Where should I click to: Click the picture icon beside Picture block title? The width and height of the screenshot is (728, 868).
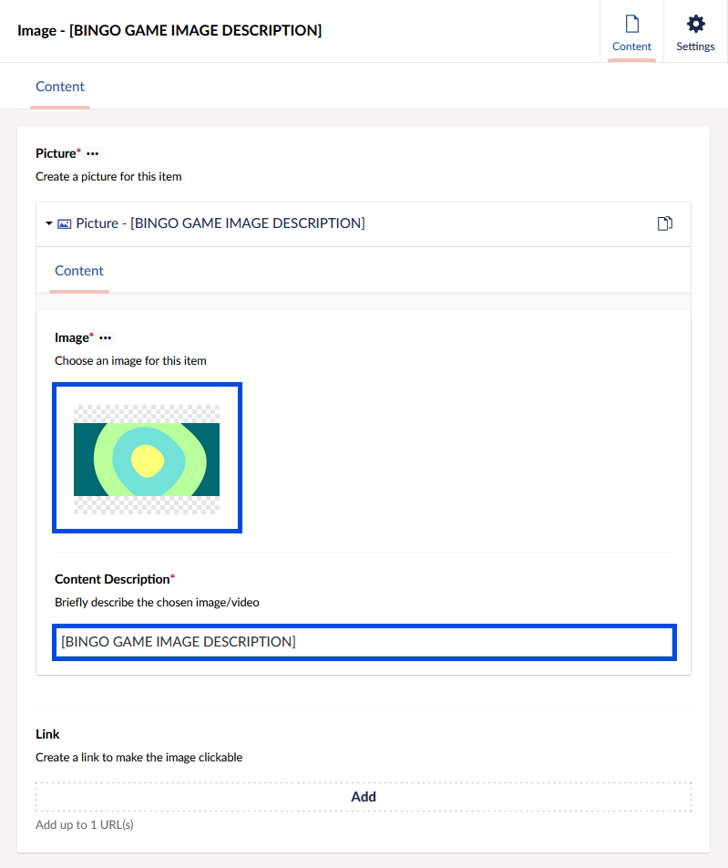[x=64, y=224]
